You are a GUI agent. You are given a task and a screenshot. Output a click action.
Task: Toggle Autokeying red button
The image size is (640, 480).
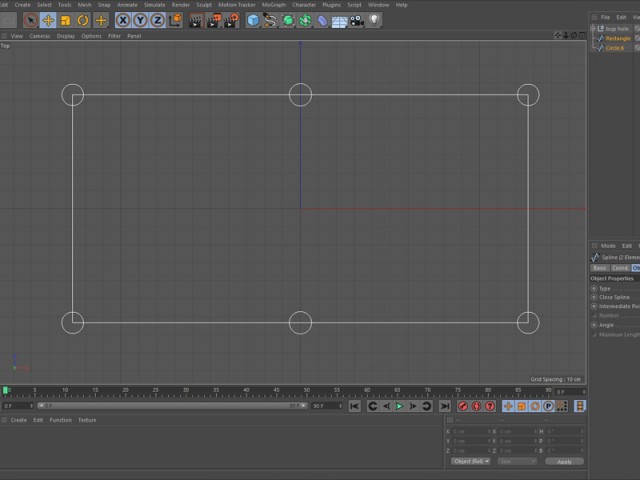click(476, 406)
